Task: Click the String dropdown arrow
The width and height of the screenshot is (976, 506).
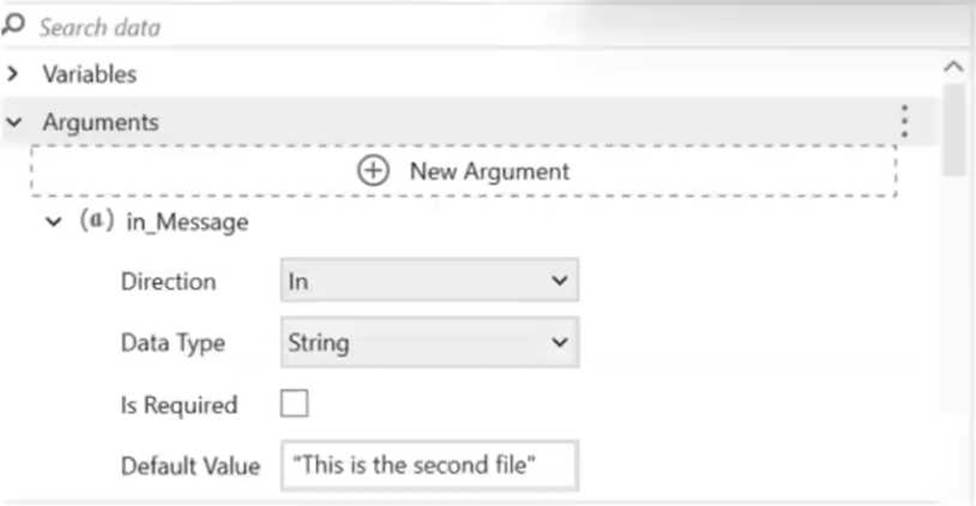Action: pyautogui.click(x=560, y=342)
